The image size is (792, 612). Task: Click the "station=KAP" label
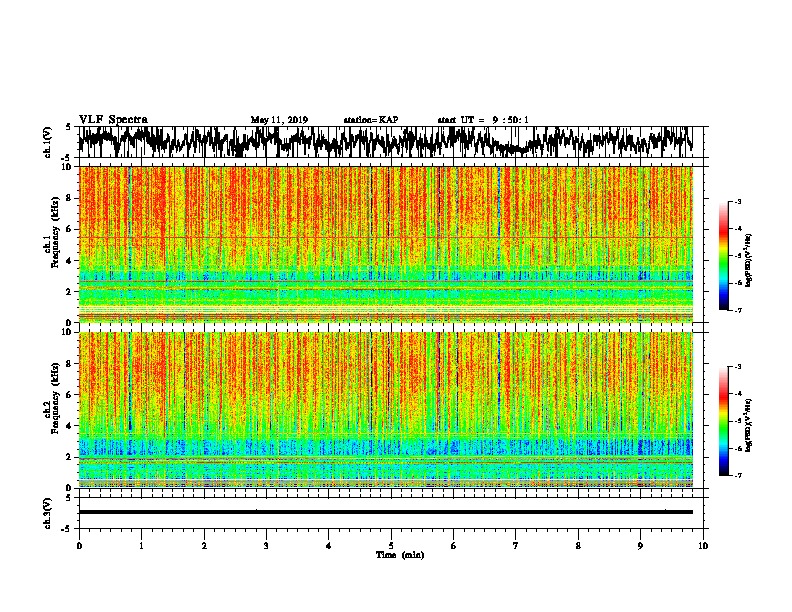tap(371, 120)
